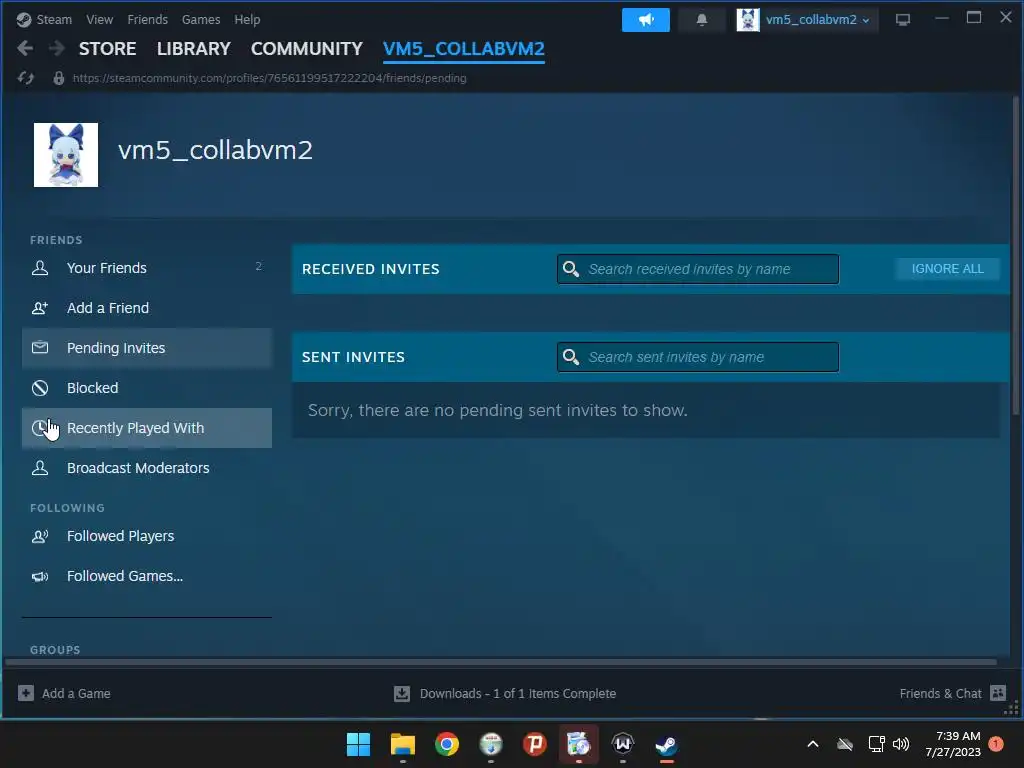Select Pending Invites in sidebar
The width and height of the screenshot is (1024, 768).
[147, 347]
